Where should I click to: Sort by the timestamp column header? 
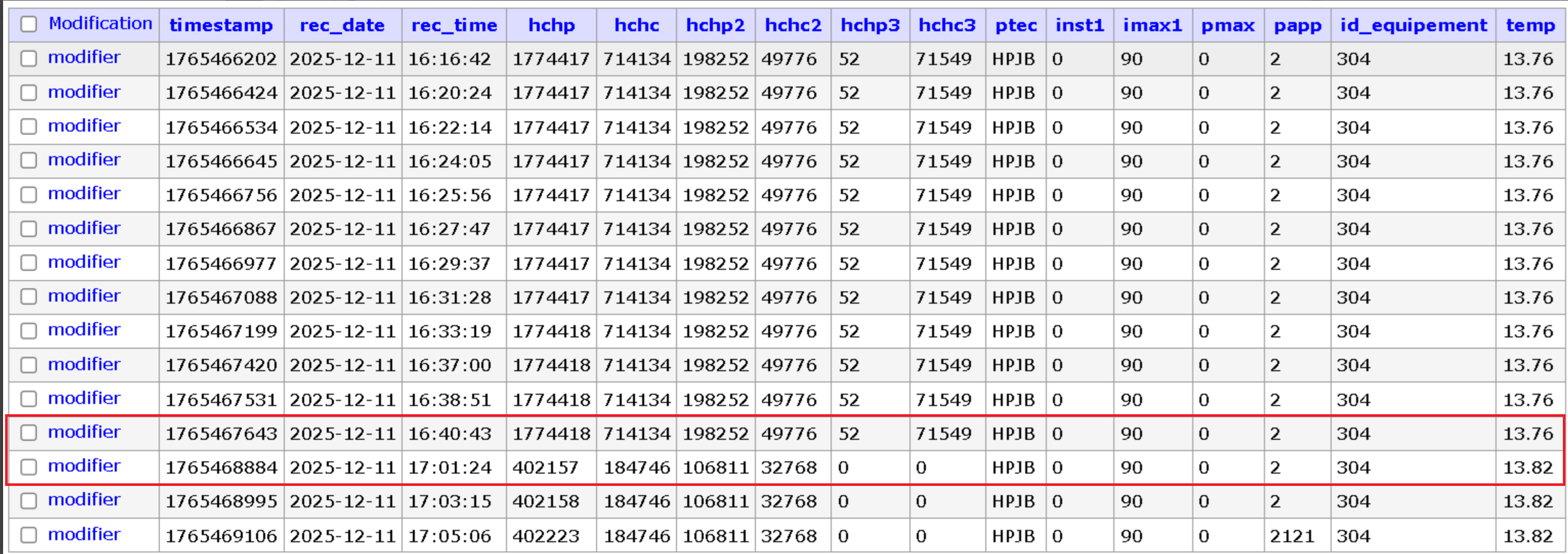(221, 25)
